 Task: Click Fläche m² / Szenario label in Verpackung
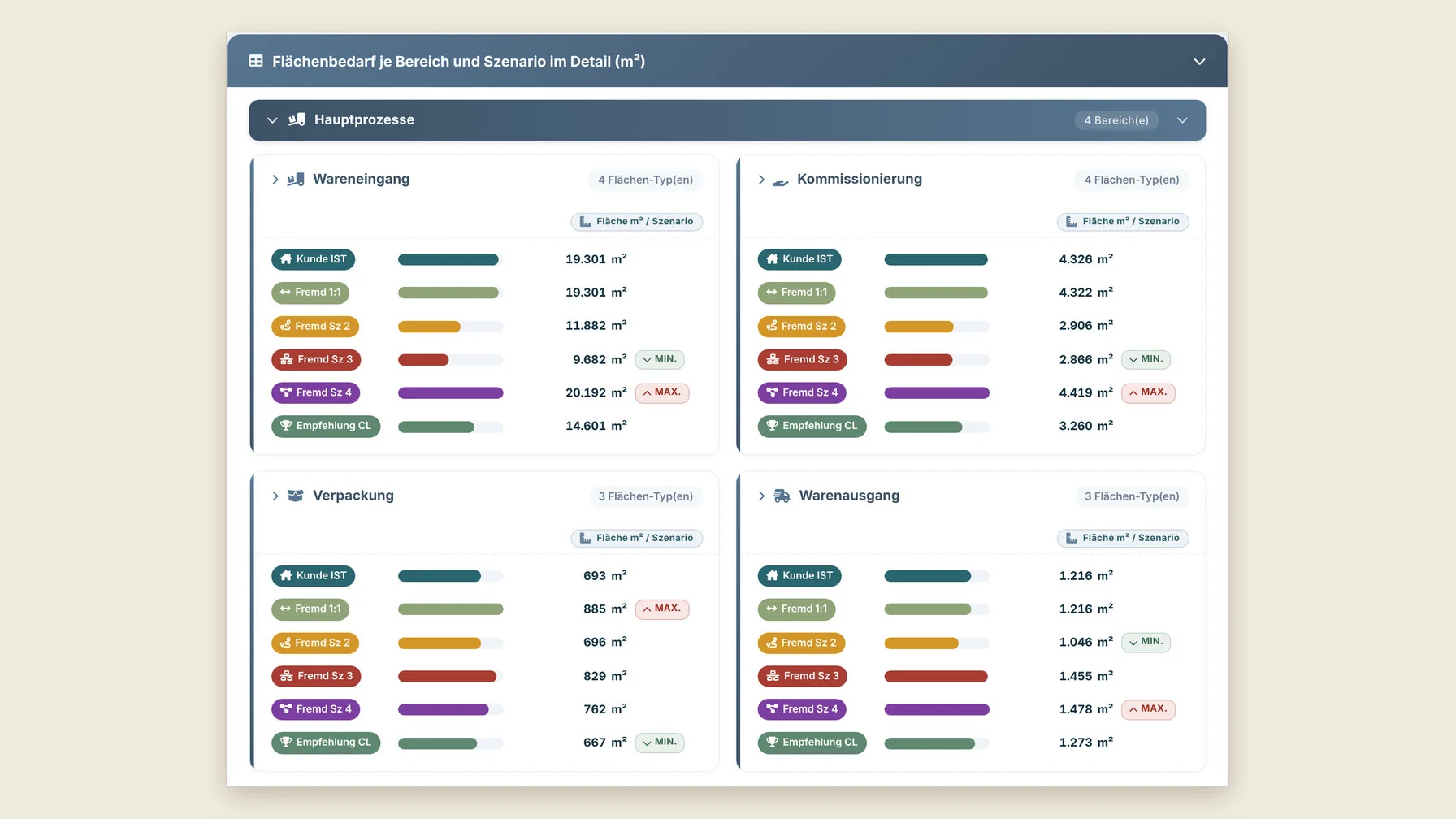(x=637, y=538)
